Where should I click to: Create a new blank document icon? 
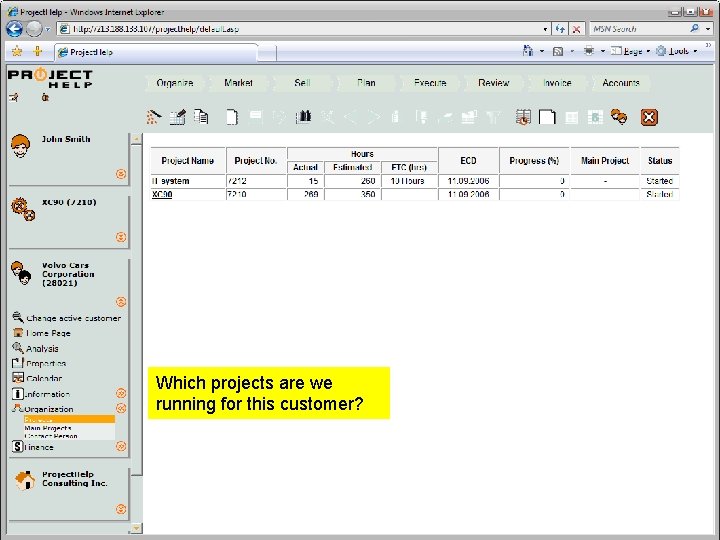click(232, 117)
